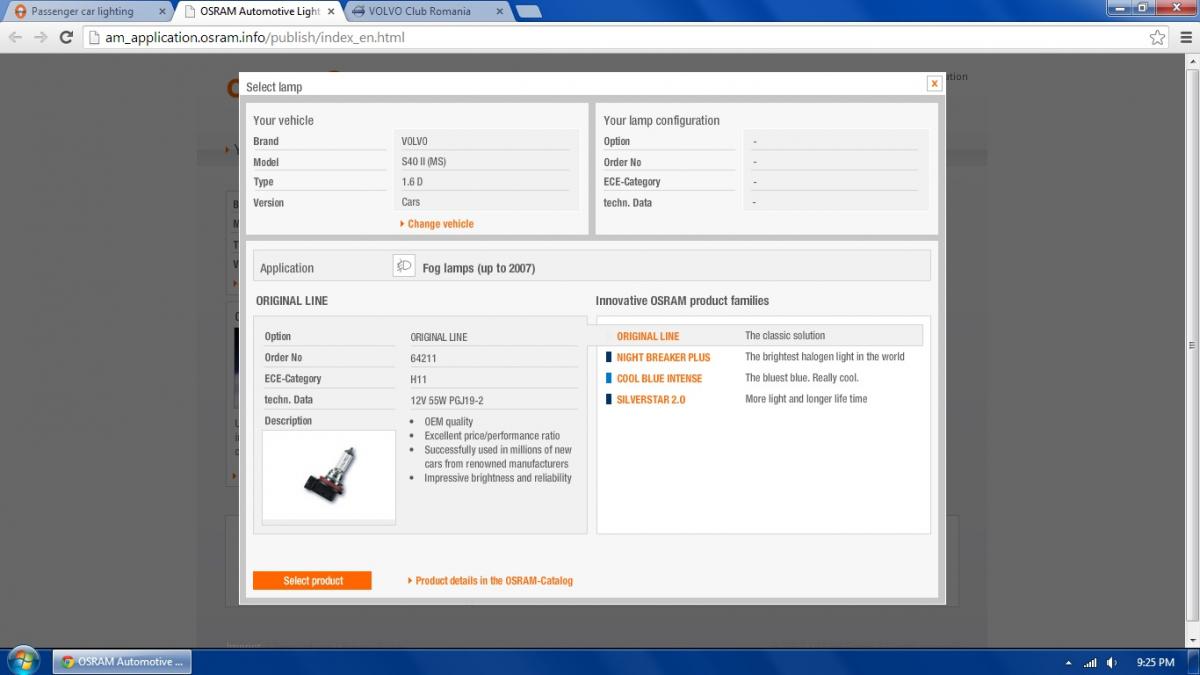Close the OSRAM Automotive Light tab
This screenshot has height=675, width=1200.
tap(331, 12)
